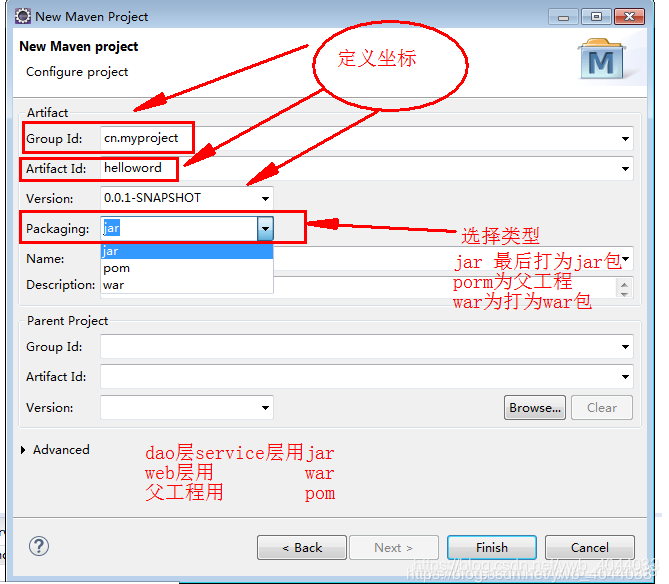This screenshot has width=669, height=584.
Task: Click the Description scrollbar down arrow
Action: (624, 294)
